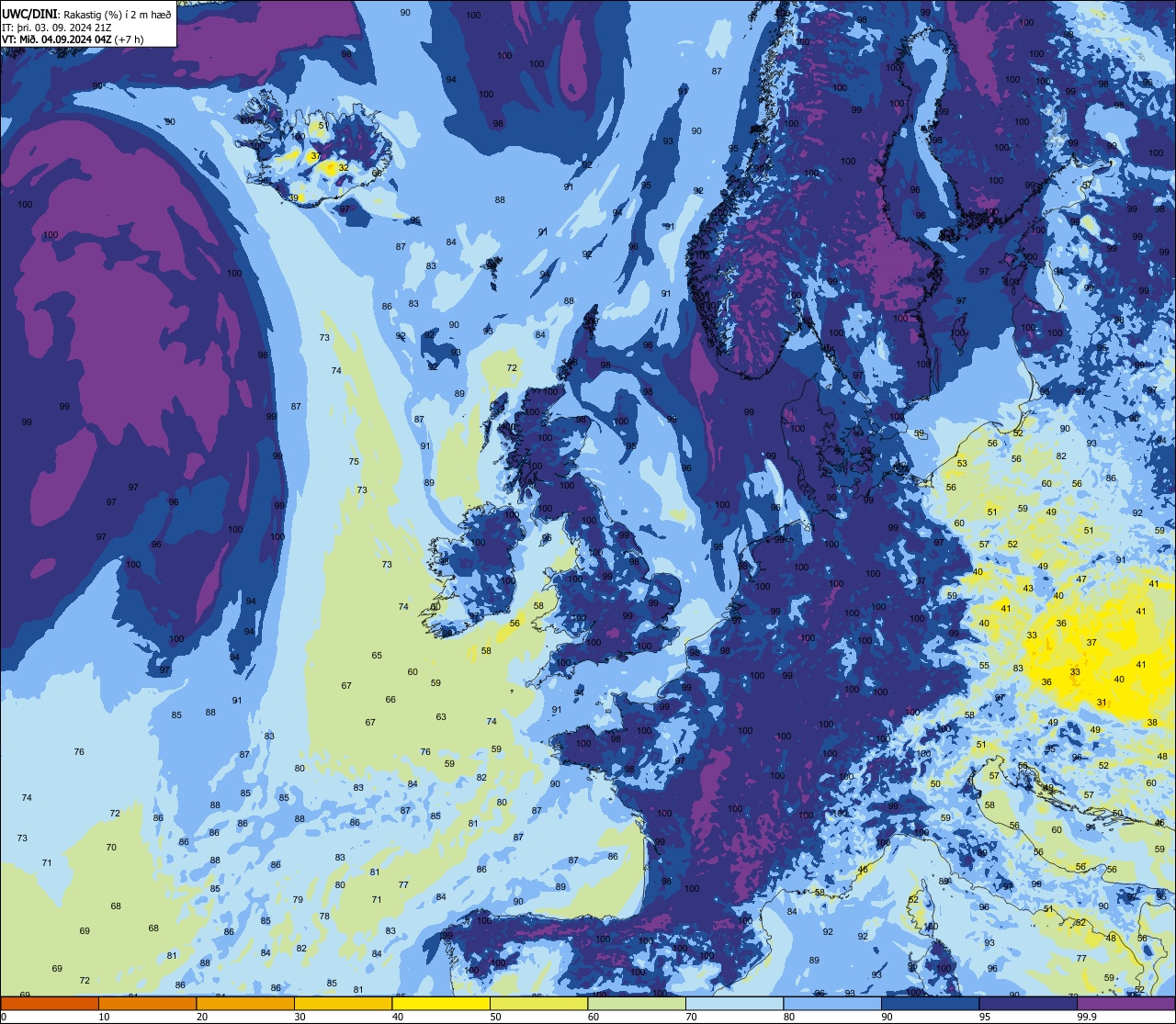Click the UWC/DINI Rakastig title line
The height and width of the screenshot is (1024, 1176).
click(x=87, y=14)
